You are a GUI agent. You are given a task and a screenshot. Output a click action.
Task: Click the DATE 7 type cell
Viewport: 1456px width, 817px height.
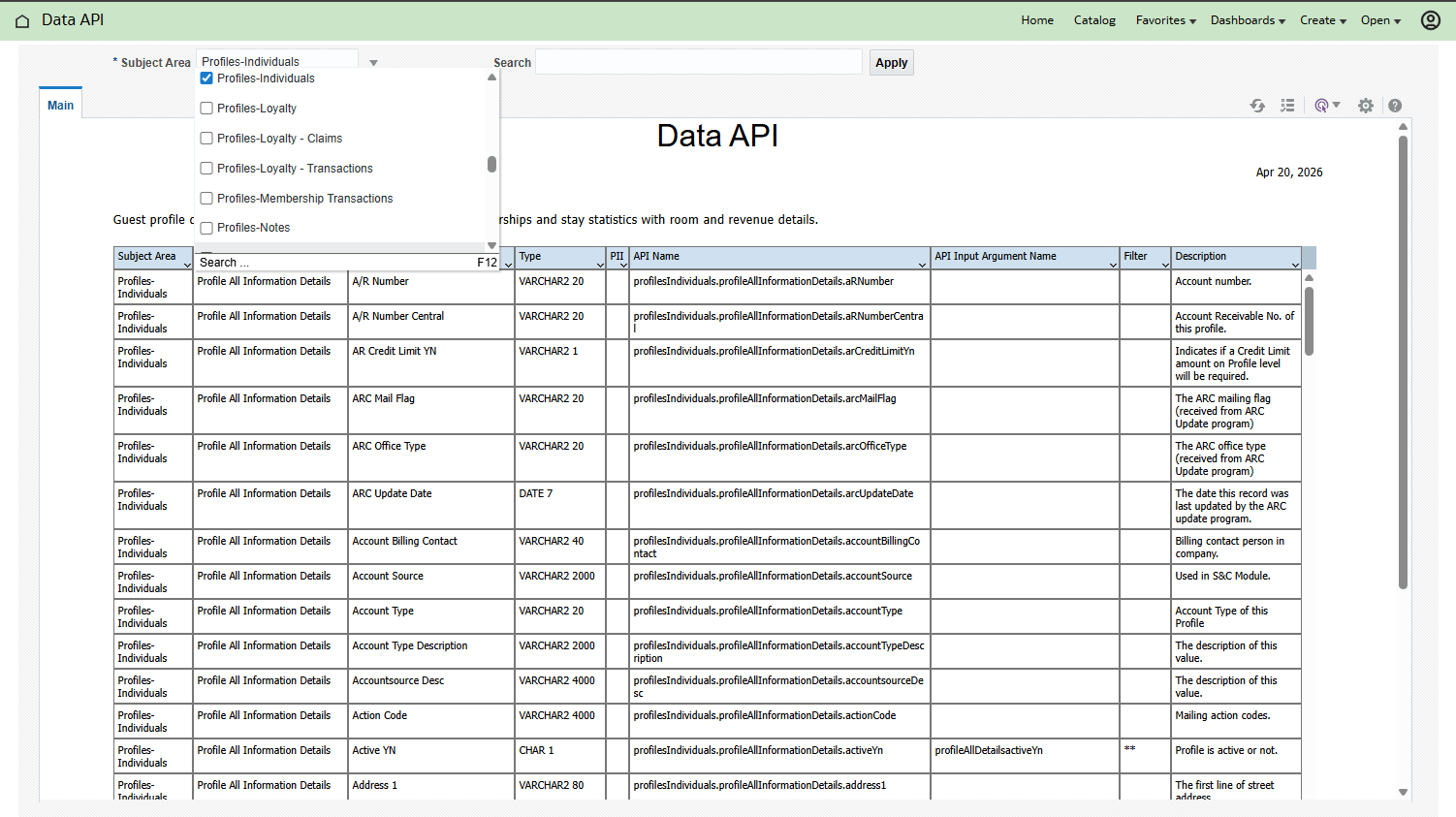(x=560, y=506)
